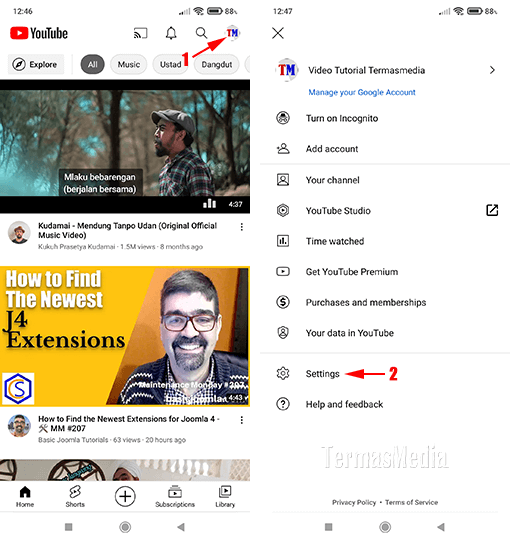Go to Home tab in bottom bar

25,496
